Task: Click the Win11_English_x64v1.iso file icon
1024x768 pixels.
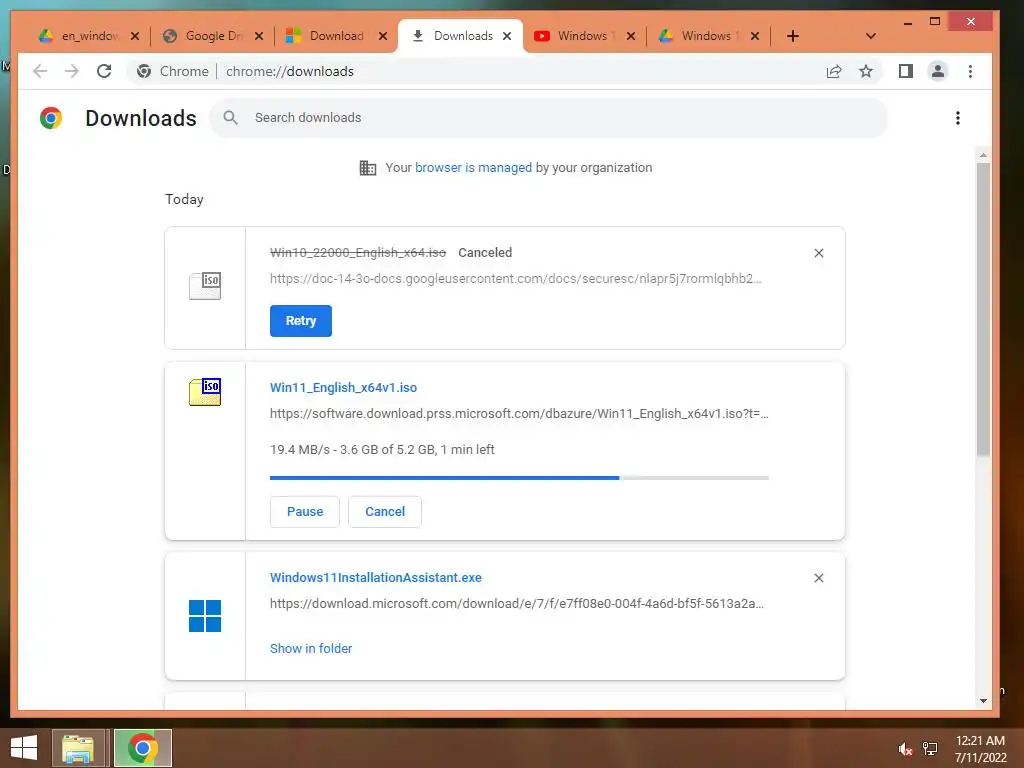Action: click(x=205, y=392)
